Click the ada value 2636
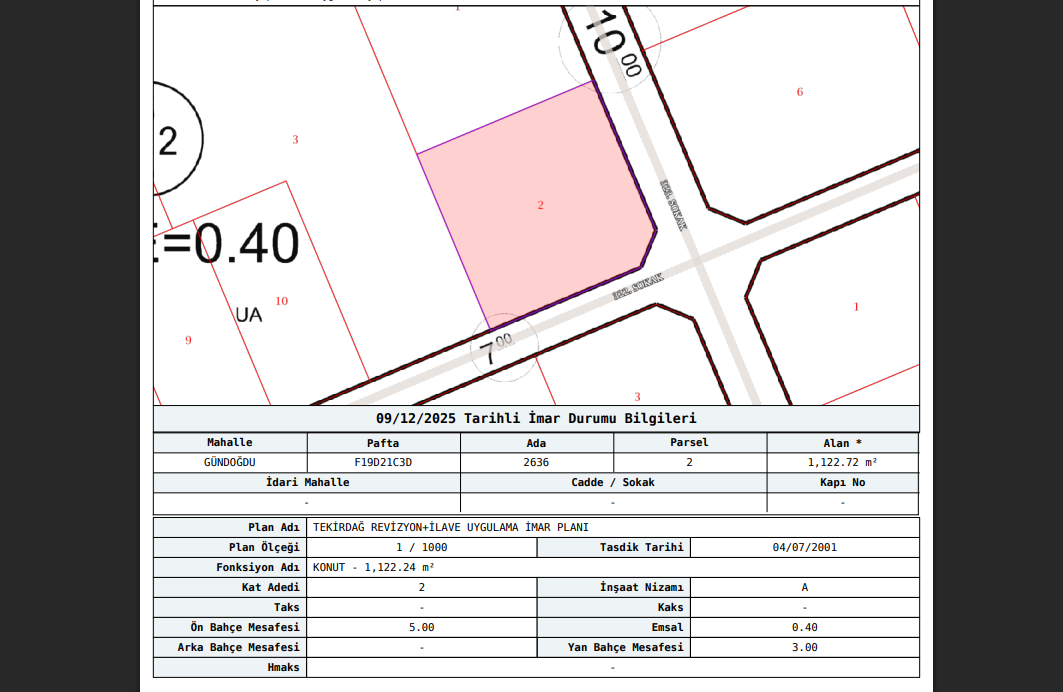 click(536, 463)
